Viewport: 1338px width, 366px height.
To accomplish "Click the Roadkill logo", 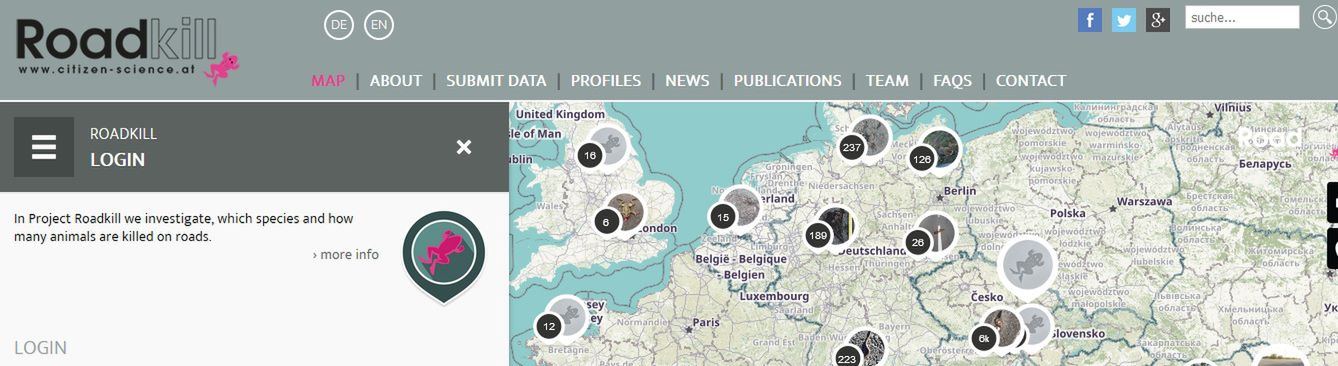I will pyautogui.click(x=128, y=51).
